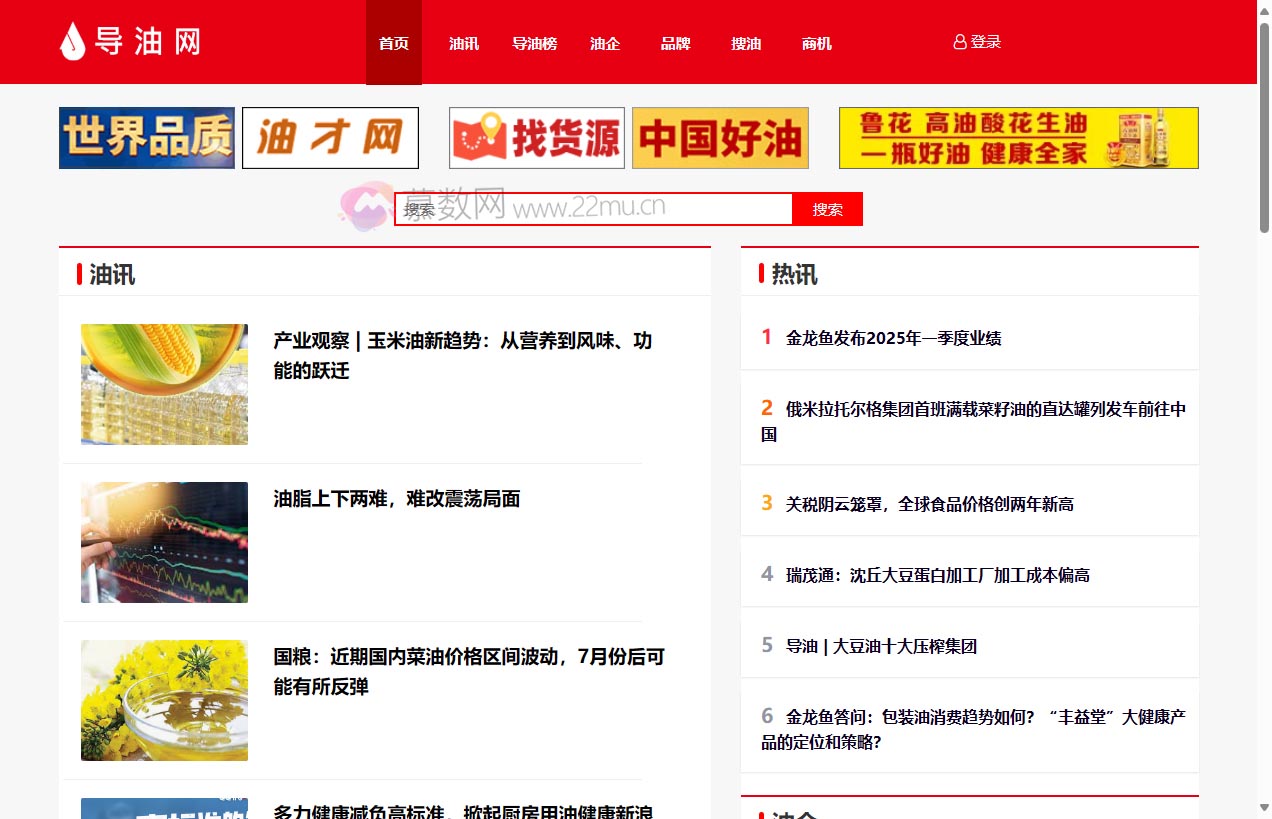The image size is (1272, 819).
Task: Open the 油讯 navigation menu
Action: click(x=463, y=43)
